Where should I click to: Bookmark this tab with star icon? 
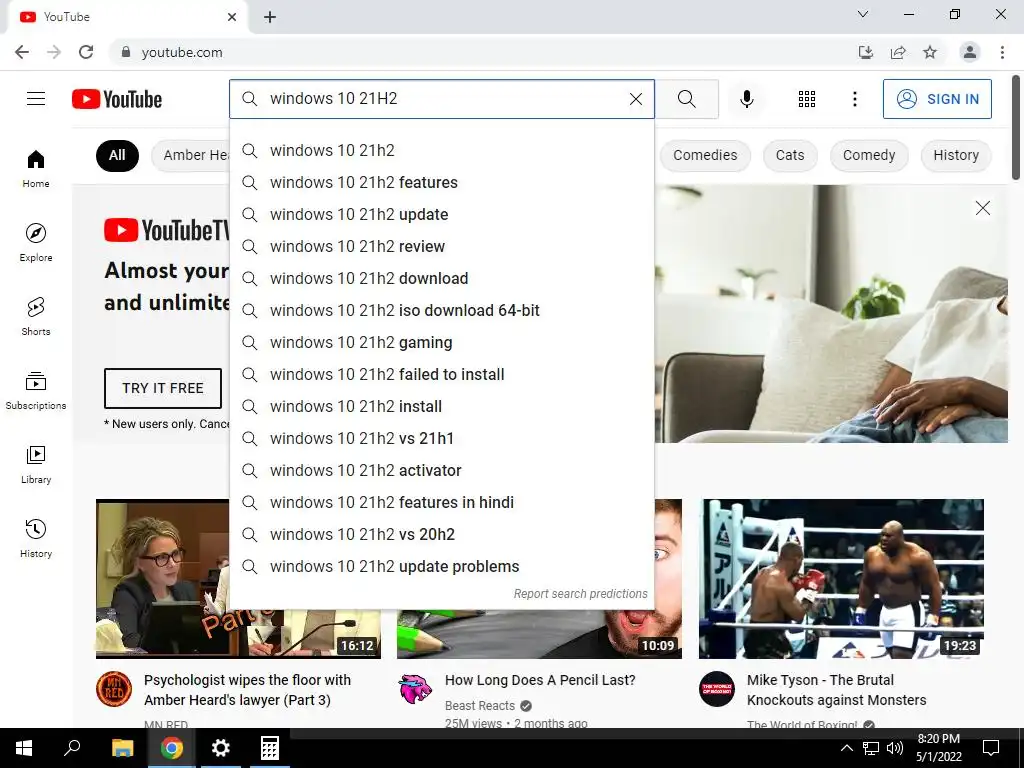click(930, 52)
